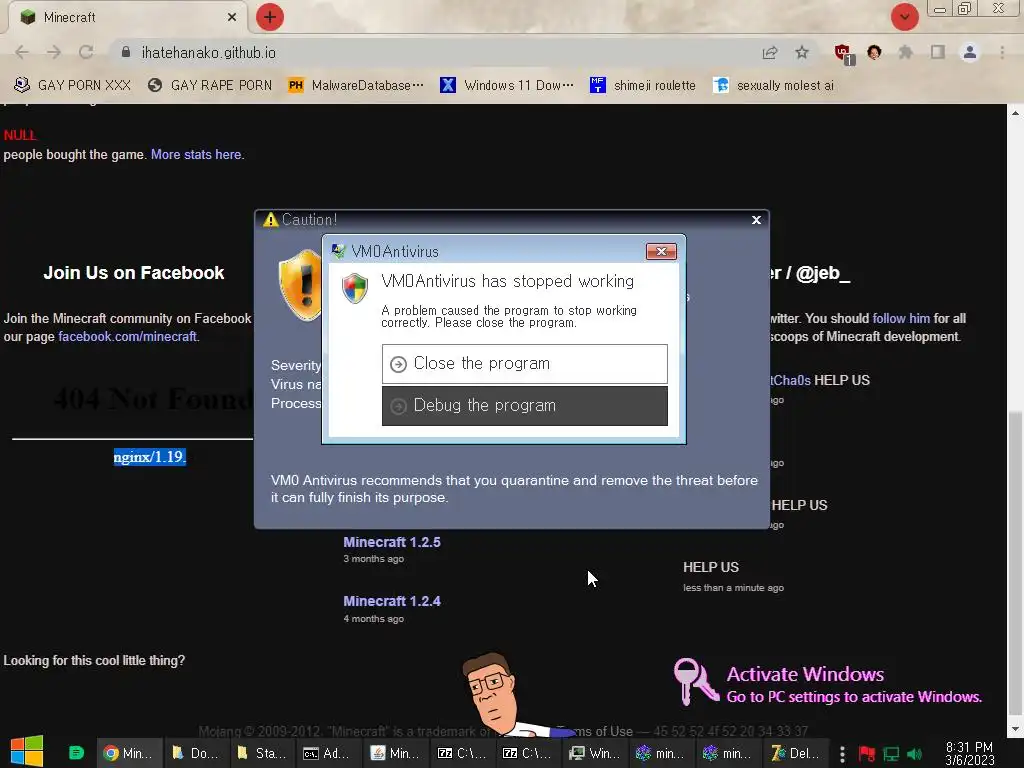The width and height of the screenshot is (1024, 768).
Task: Bookmark this page with the star icon
Action: (802, 52)
